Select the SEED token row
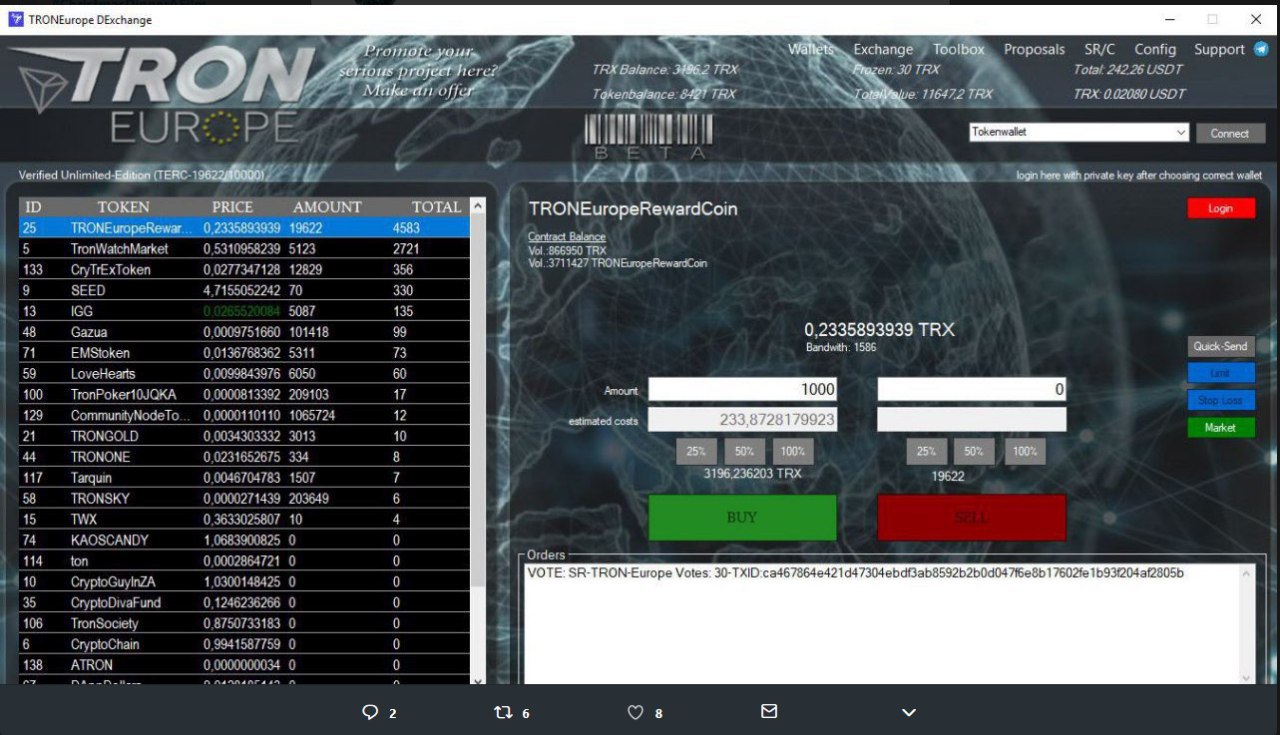This screenshot has width=1280, height=735. (243, 290)
